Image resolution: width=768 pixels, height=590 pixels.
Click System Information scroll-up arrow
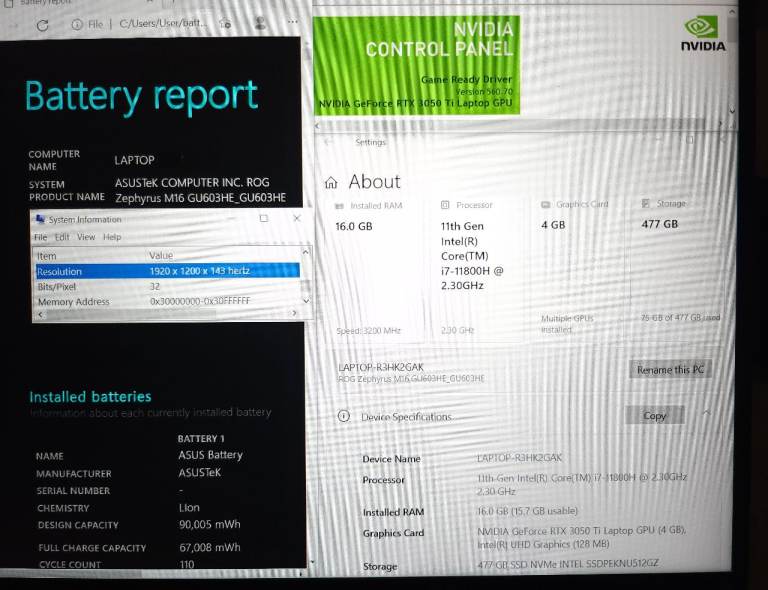point(306,252)
